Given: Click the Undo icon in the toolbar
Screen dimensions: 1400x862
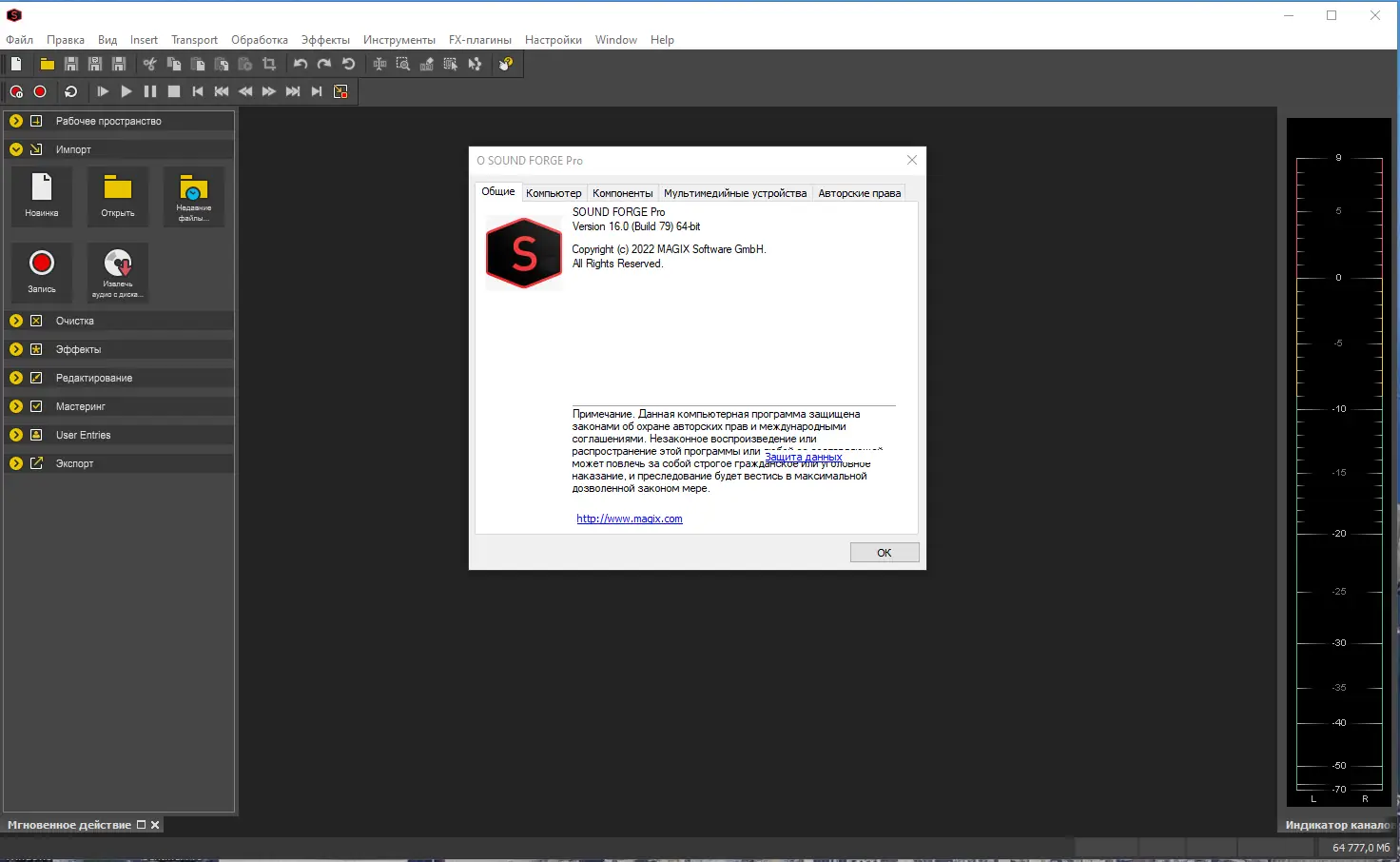Looking at the screenshot, I should pyautogui.click(x=300, y=64).
